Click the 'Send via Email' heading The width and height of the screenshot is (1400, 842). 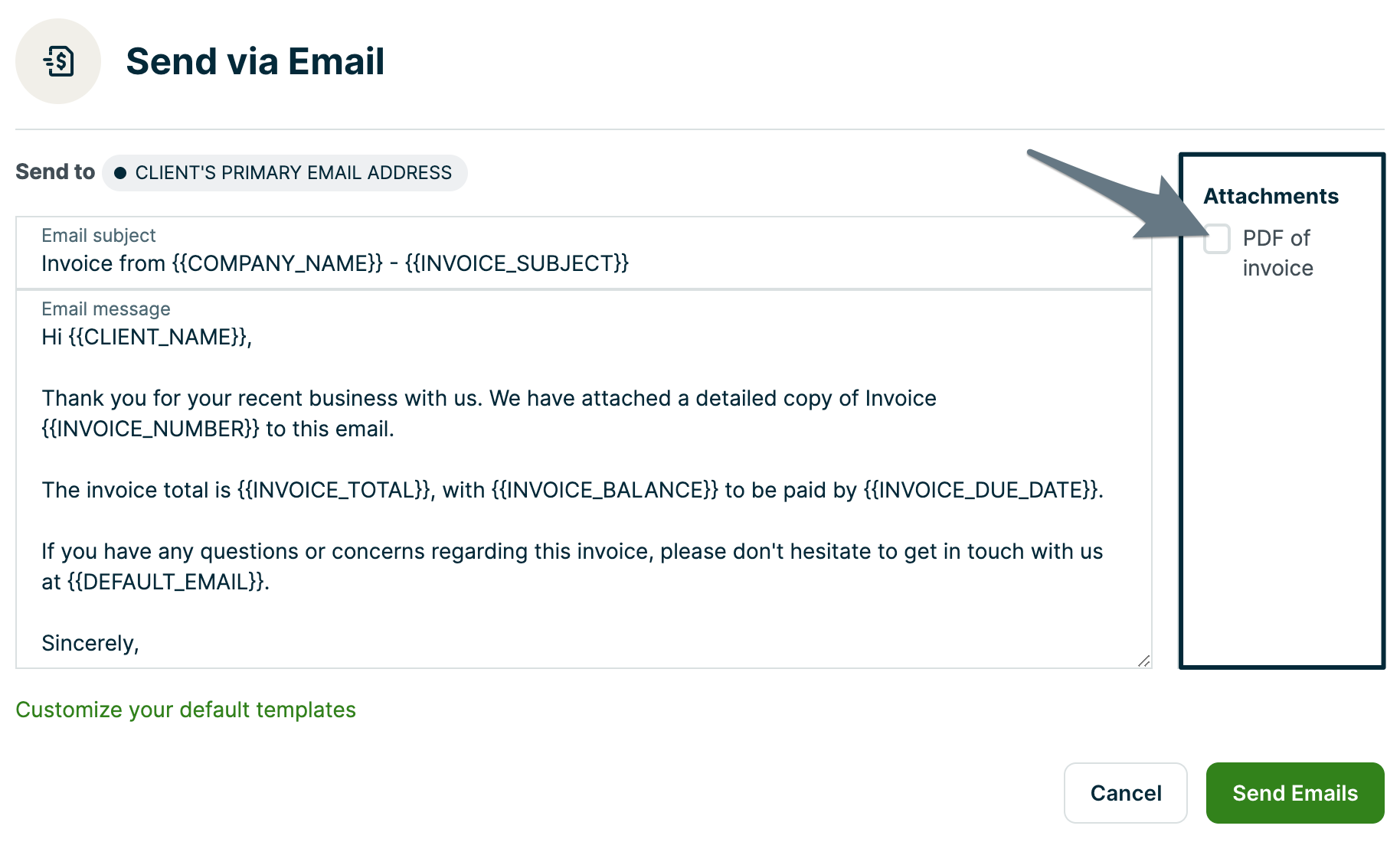pos(255,61)
